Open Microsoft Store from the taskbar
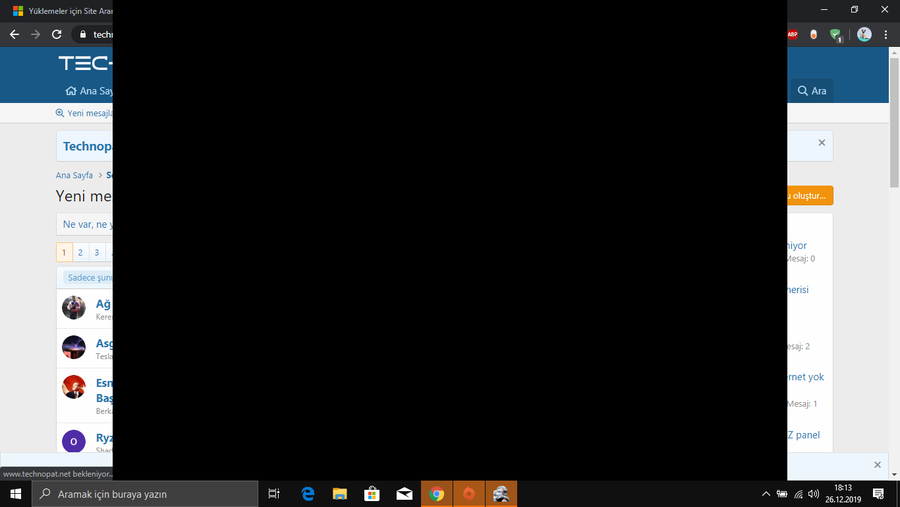This screenshot has height=507, width=900. coord(372,494)
